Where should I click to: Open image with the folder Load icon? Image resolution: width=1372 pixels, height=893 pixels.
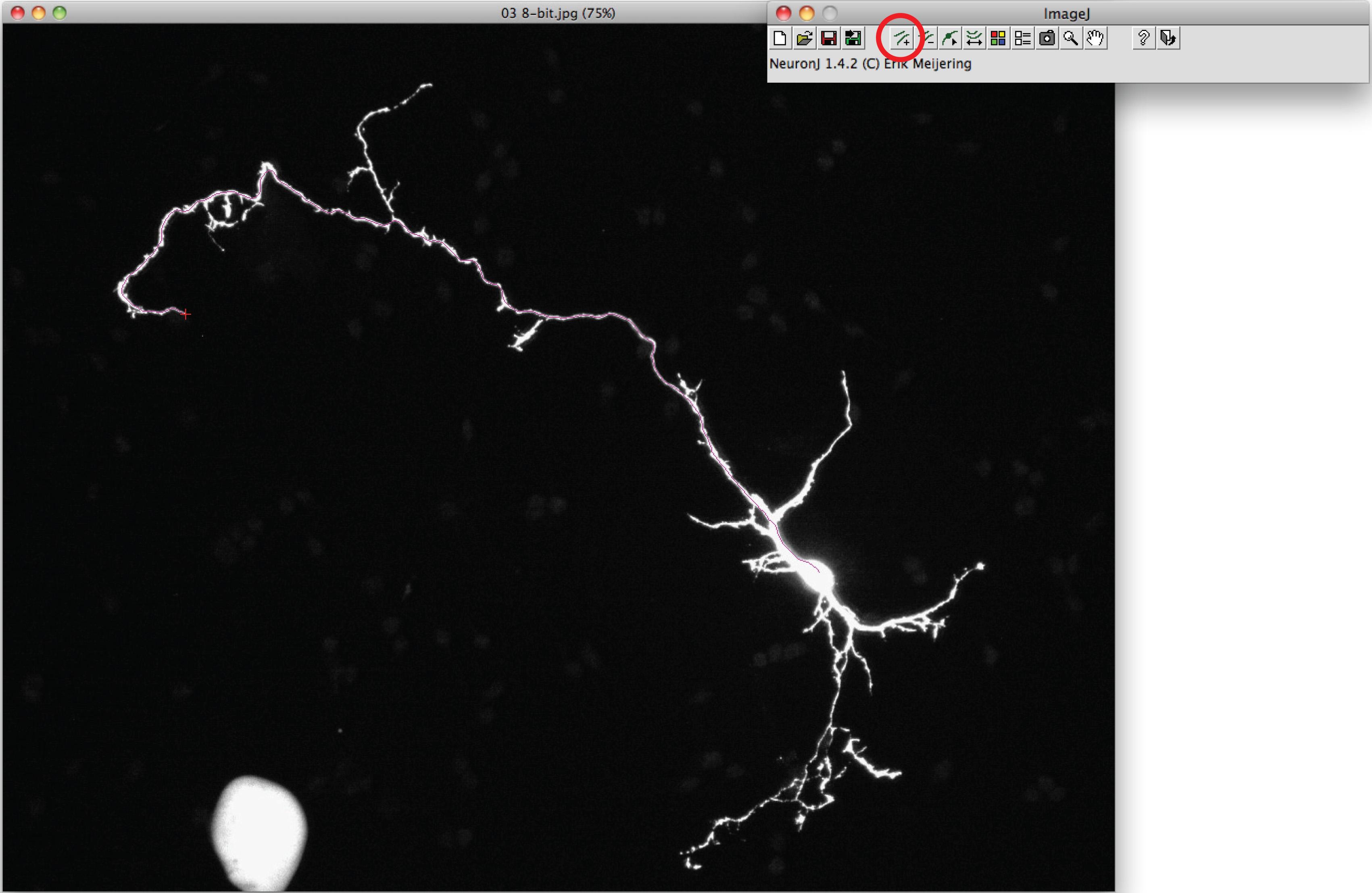point(804,39)
